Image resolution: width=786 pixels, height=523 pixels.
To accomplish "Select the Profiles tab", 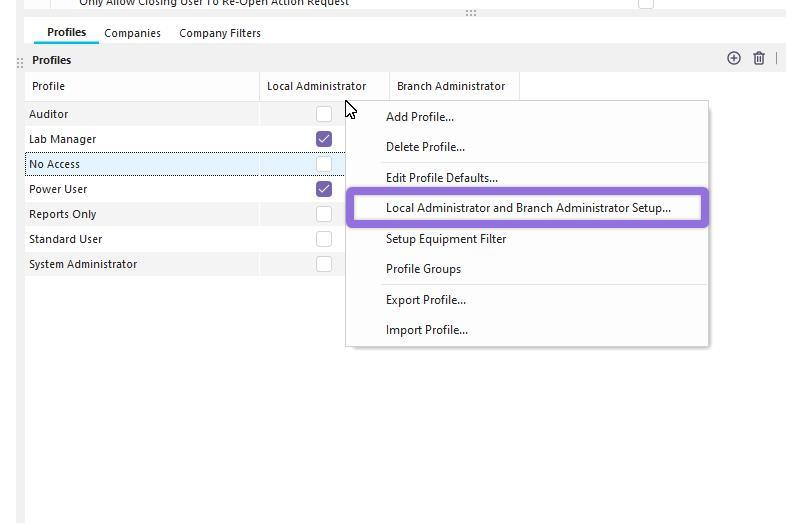I will [66, 32].
